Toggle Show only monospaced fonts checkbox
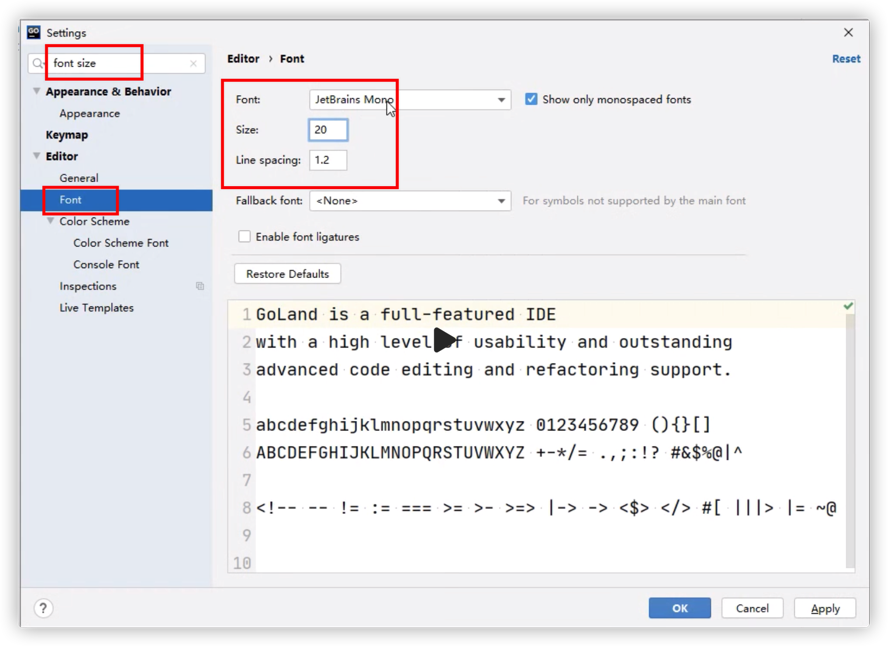The width and height of the screenshot is (888, 646). coord(531,99)
